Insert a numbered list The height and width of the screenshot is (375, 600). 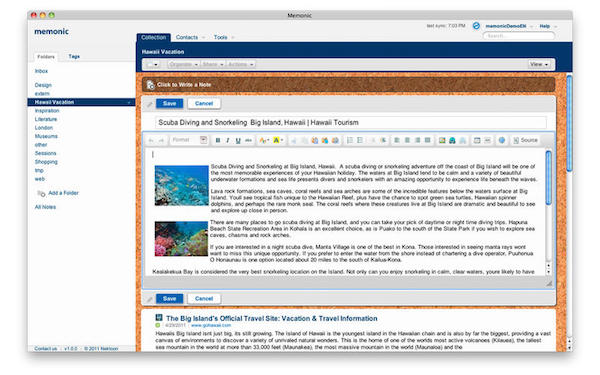[350, 140]
